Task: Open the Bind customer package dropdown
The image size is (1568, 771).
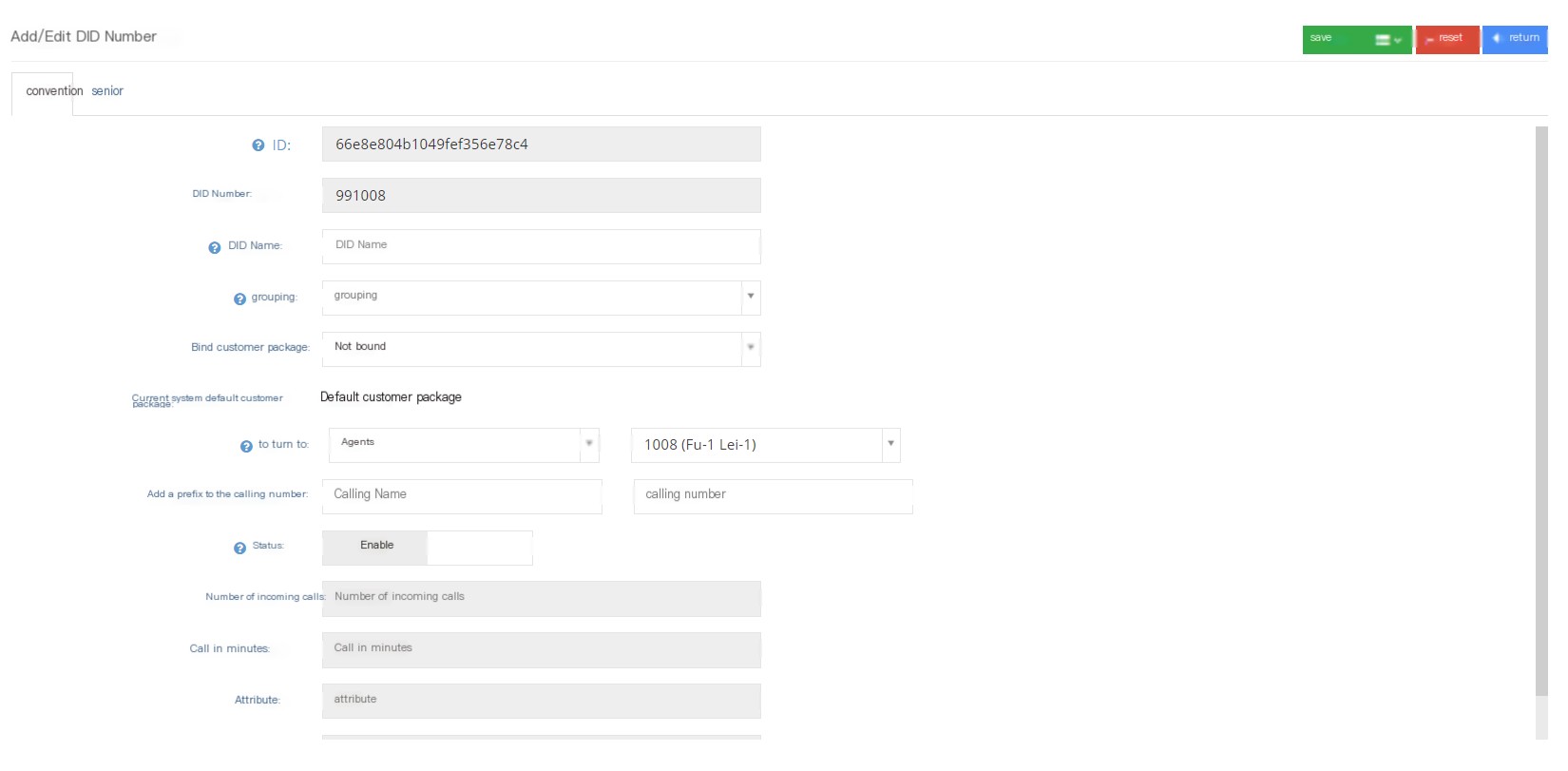Action: coord(751,349)
